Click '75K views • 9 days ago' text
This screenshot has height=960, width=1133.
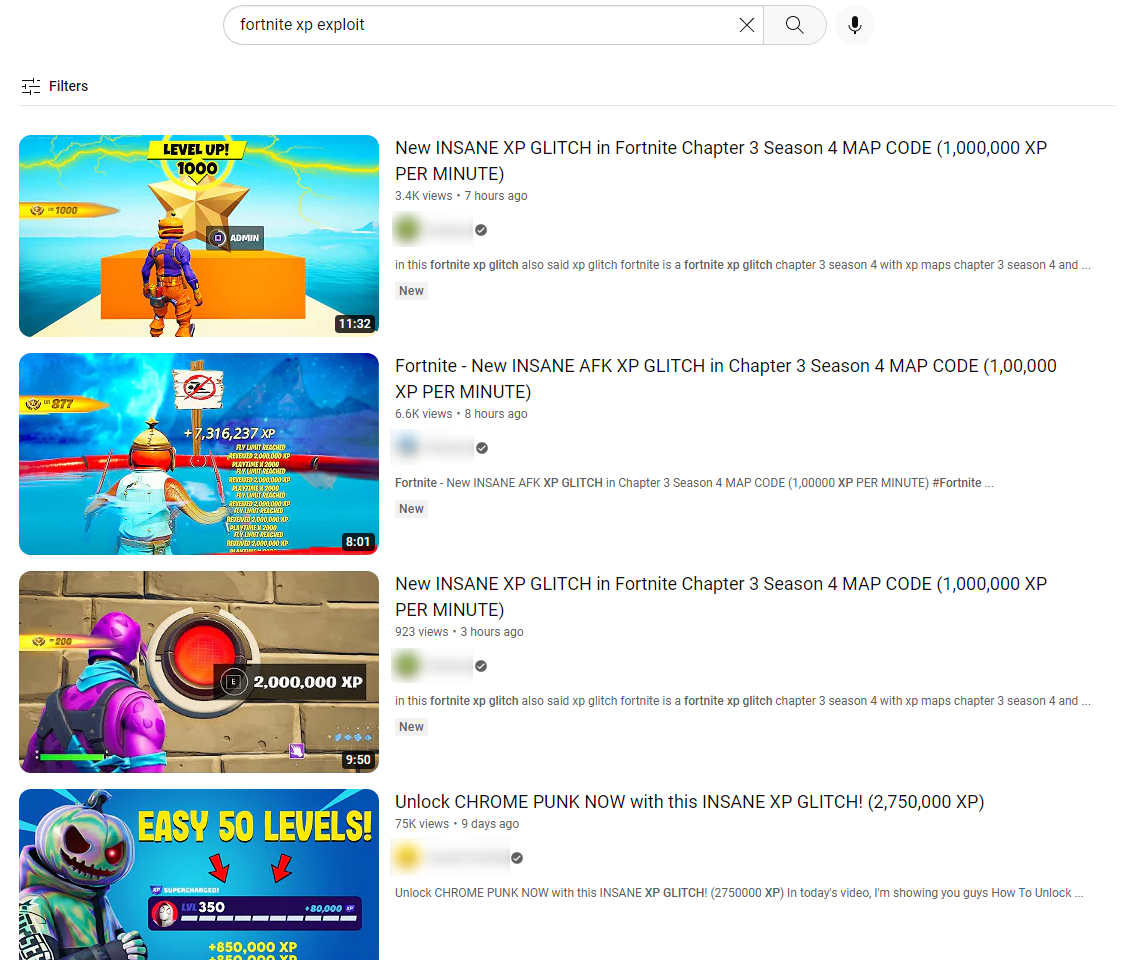(x=457, y=824)
